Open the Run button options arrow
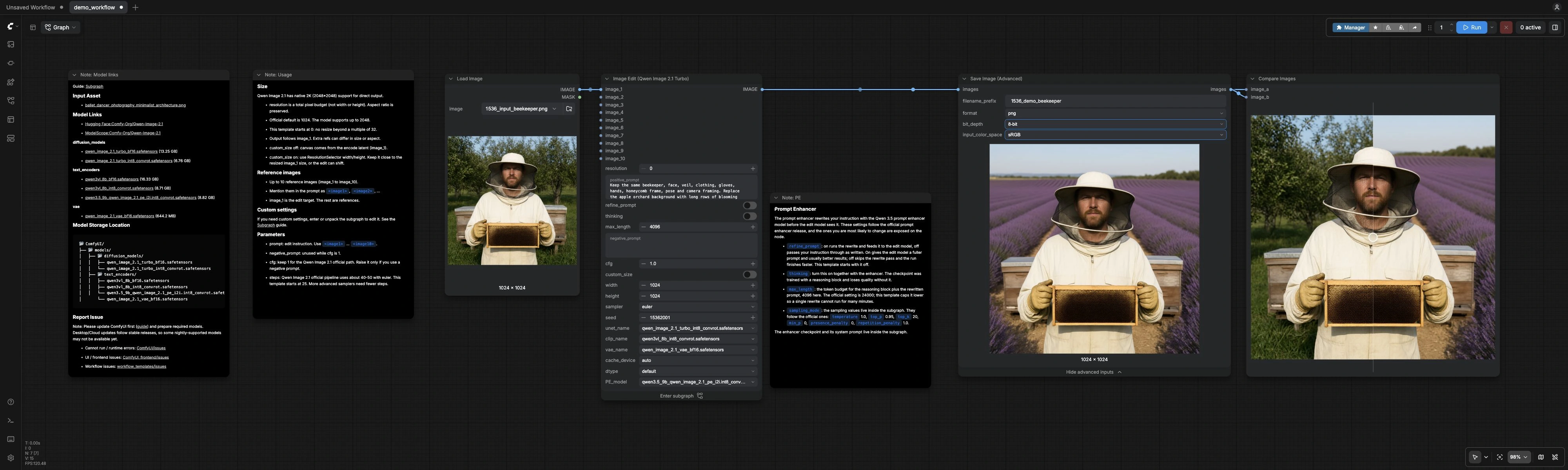 [1492, 27]
